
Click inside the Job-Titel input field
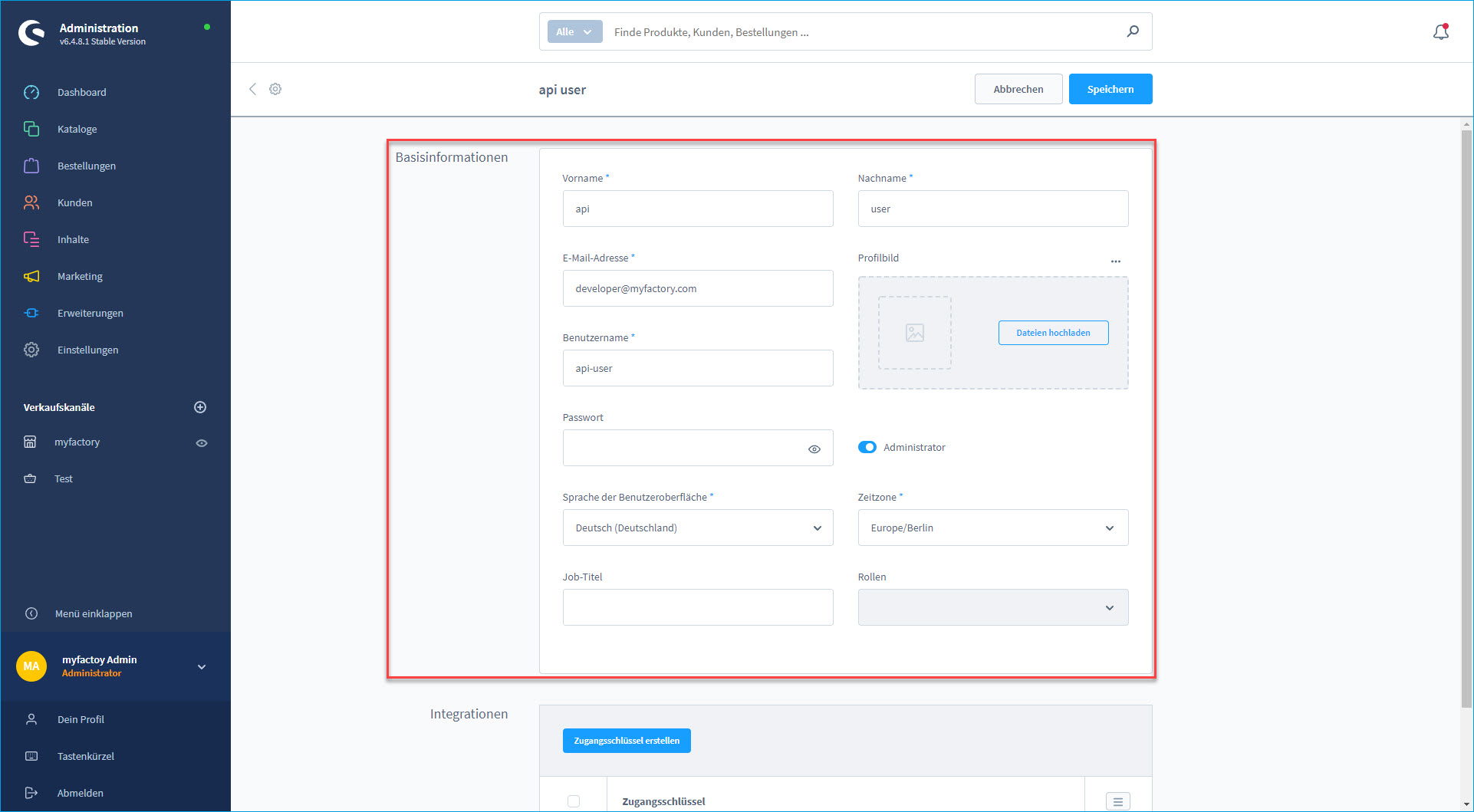(x=697, y=607)
